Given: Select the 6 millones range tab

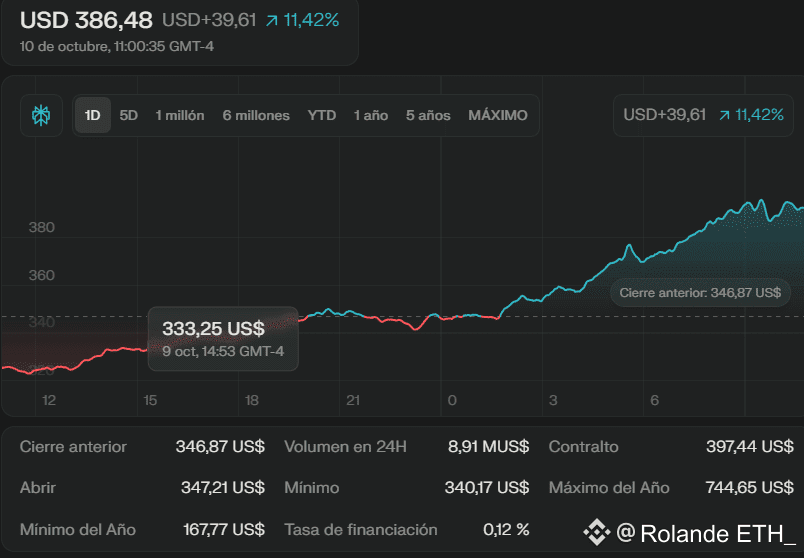Looking at the screenshot, I should pos(256,115).
